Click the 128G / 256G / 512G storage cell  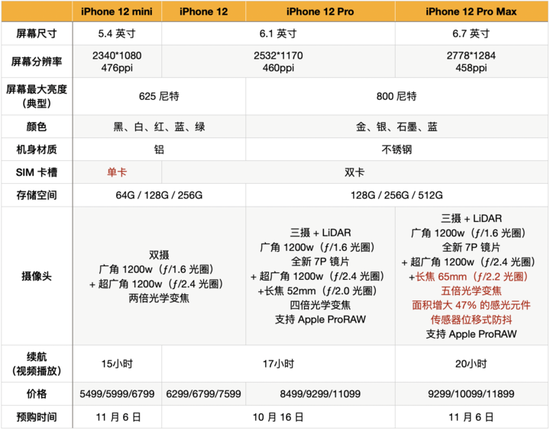coord(396,195)
